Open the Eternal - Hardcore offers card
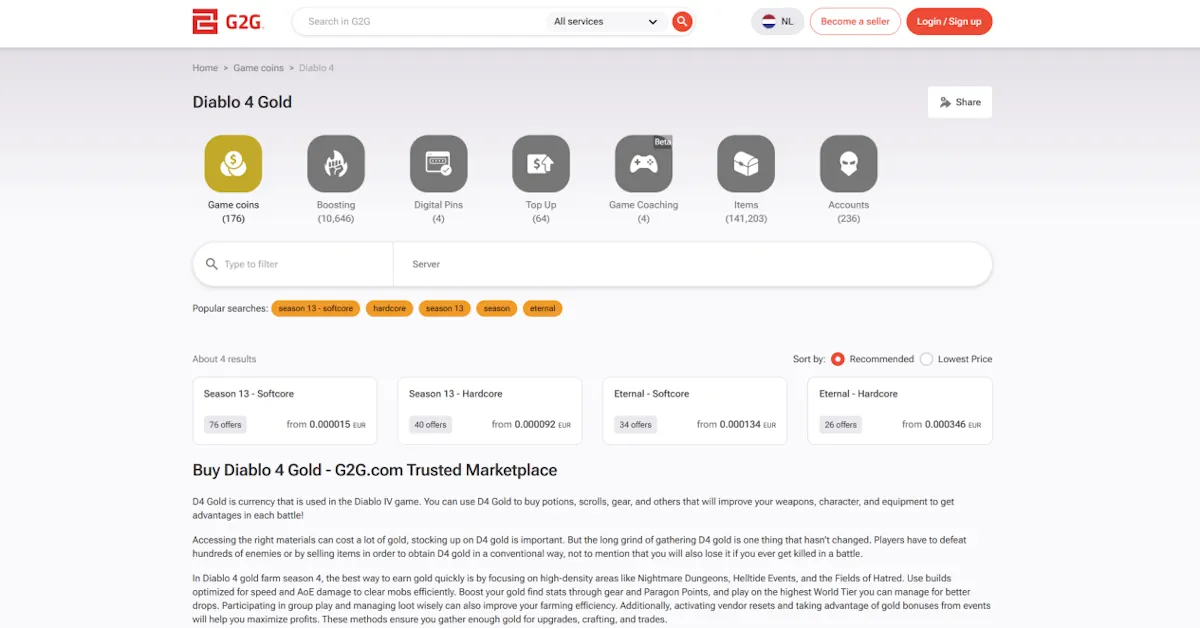Image resolution: width=1200 pixels, height=628 pixels. 900,410
